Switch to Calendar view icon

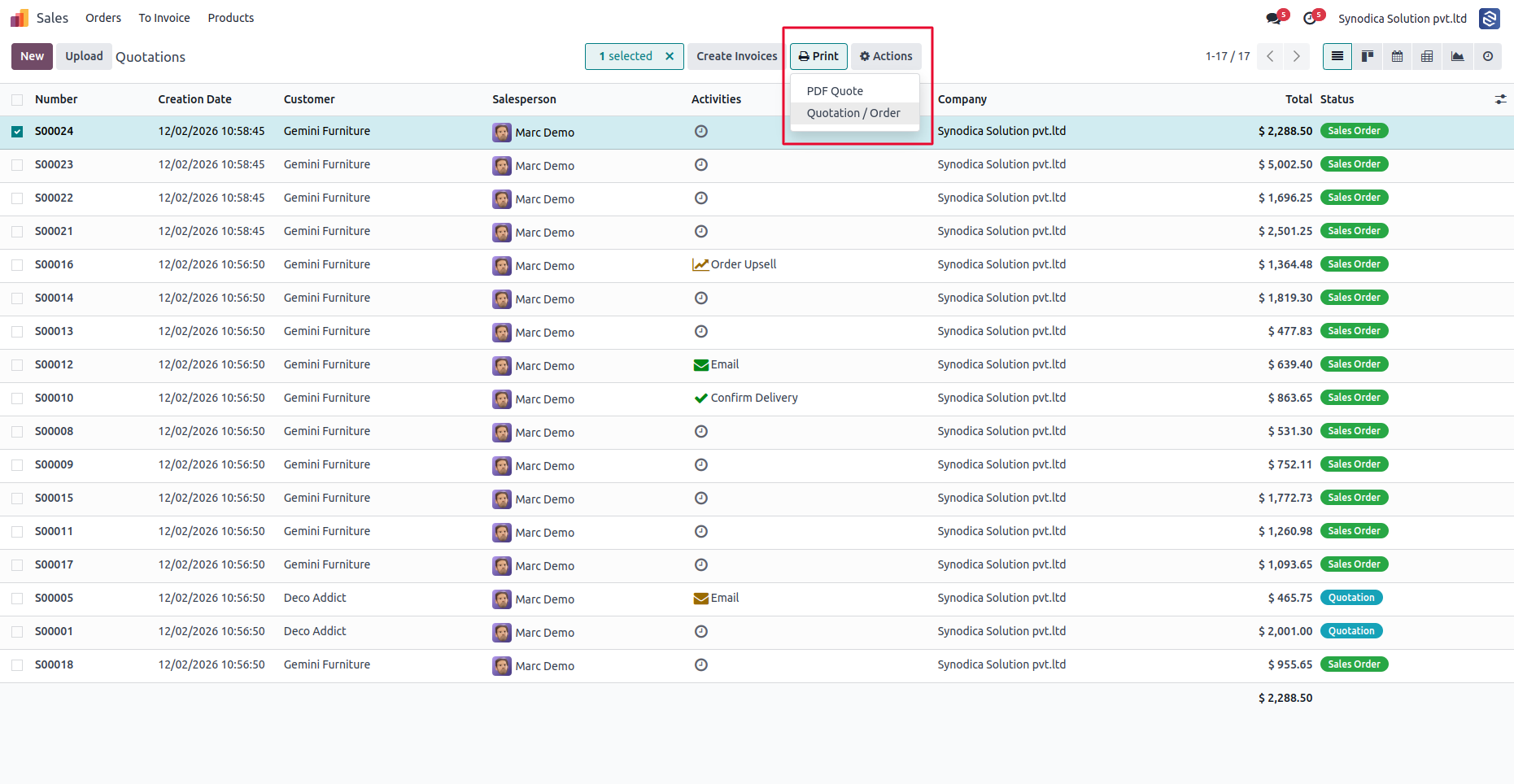click(x=1398, y=56)
